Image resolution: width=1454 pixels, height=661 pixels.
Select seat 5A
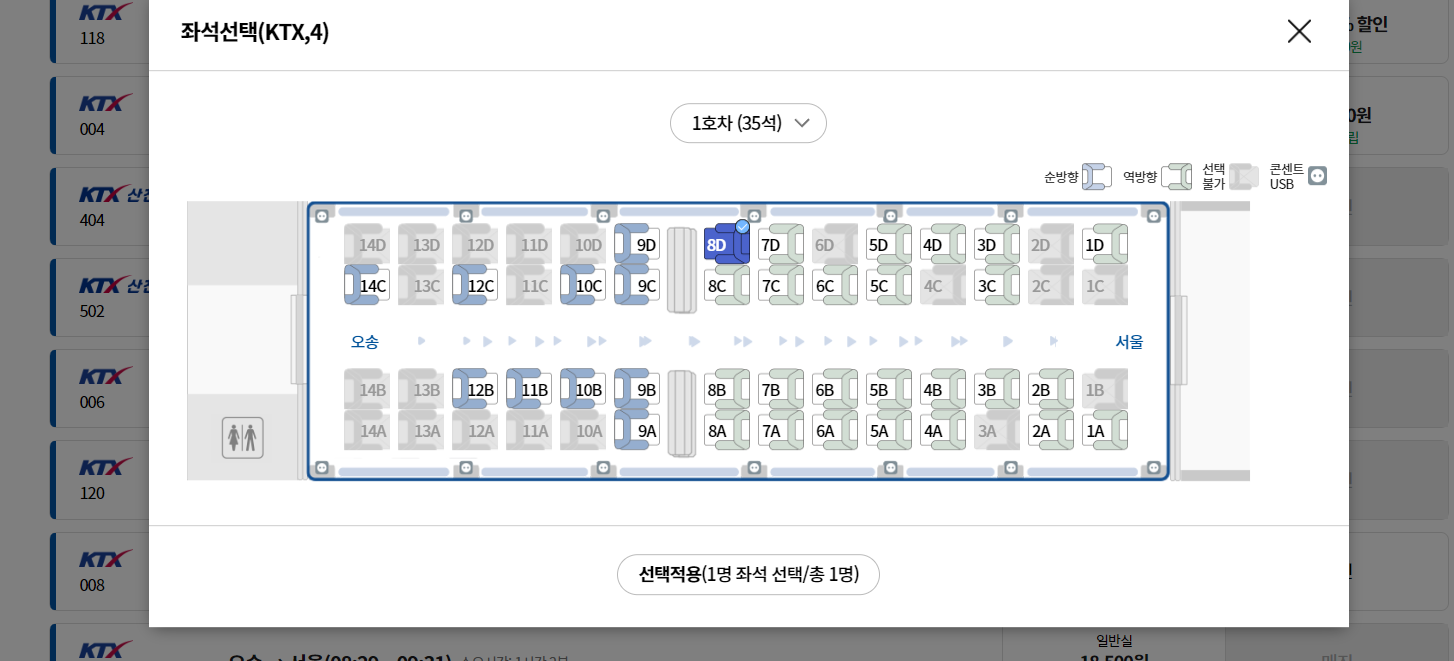[x=889, y=431]
